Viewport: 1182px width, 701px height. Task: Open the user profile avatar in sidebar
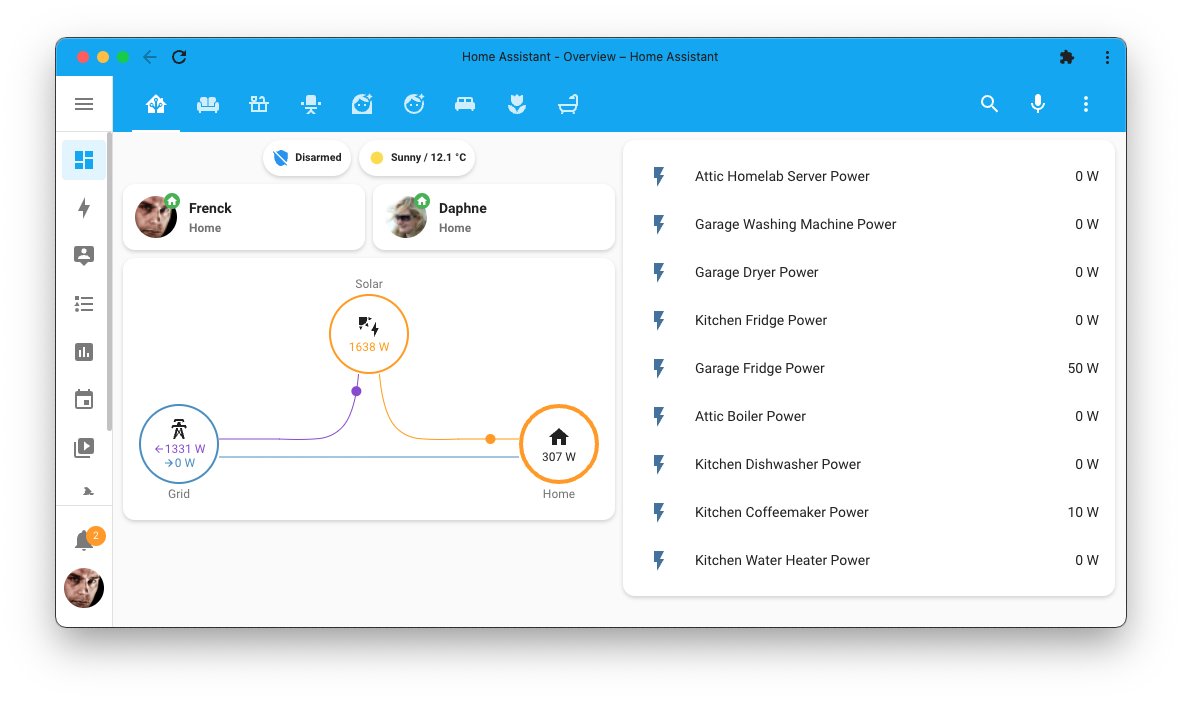tap(84, 588)
